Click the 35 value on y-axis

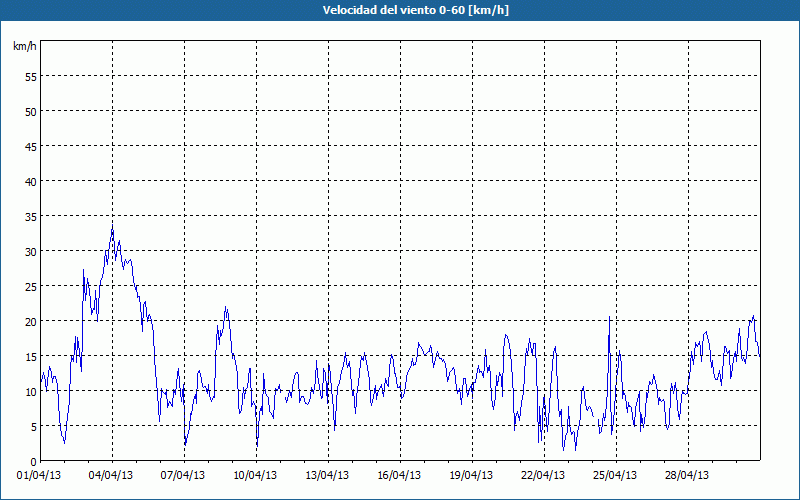(x=31, y=216)
